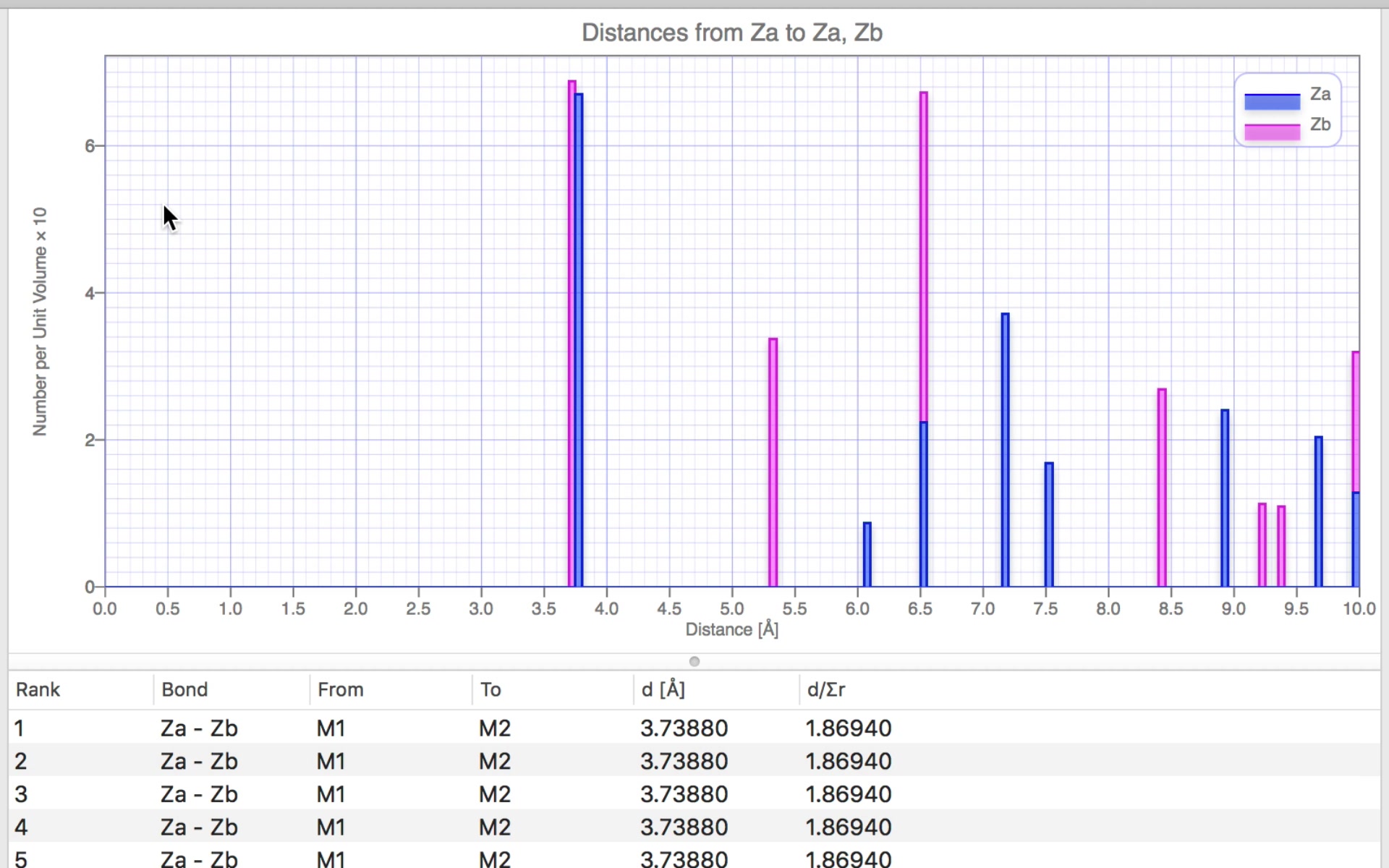This screenshot has width=1389, height=868.
Task: Click the blue Za bar near 8.9 Å
Action: [1225, 498]
